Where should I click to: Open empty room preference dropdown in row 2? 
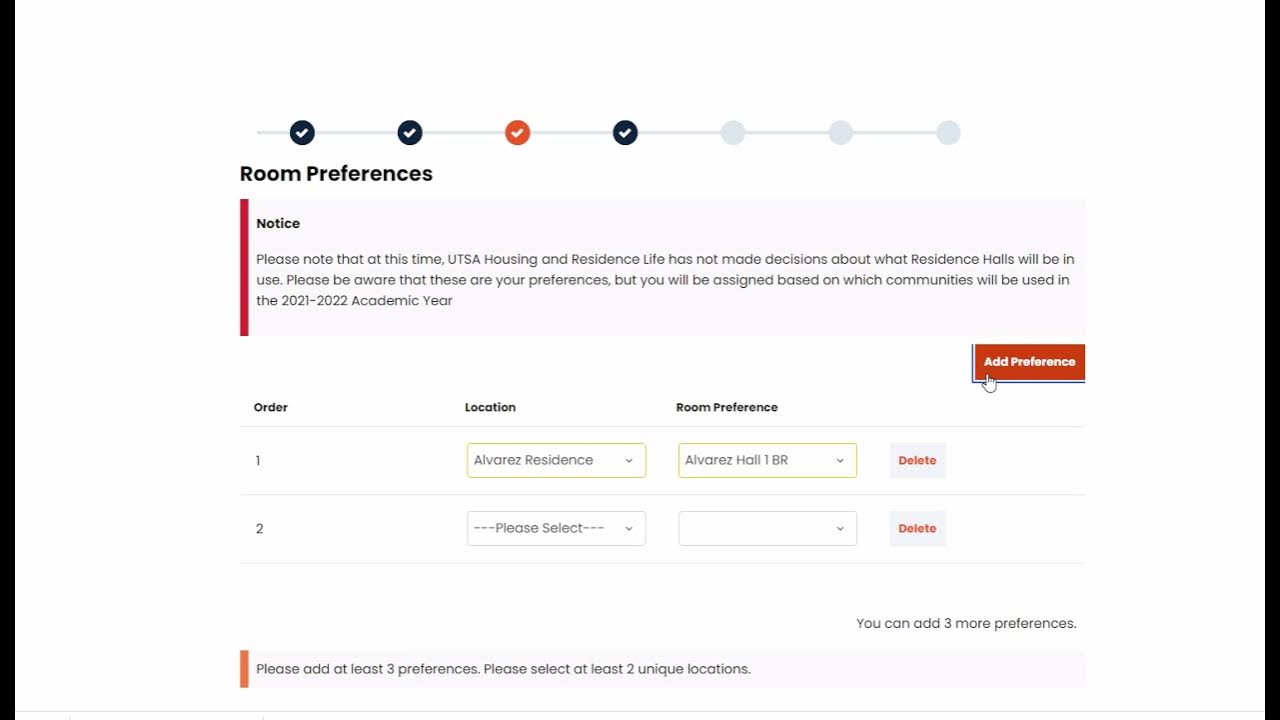767,528
